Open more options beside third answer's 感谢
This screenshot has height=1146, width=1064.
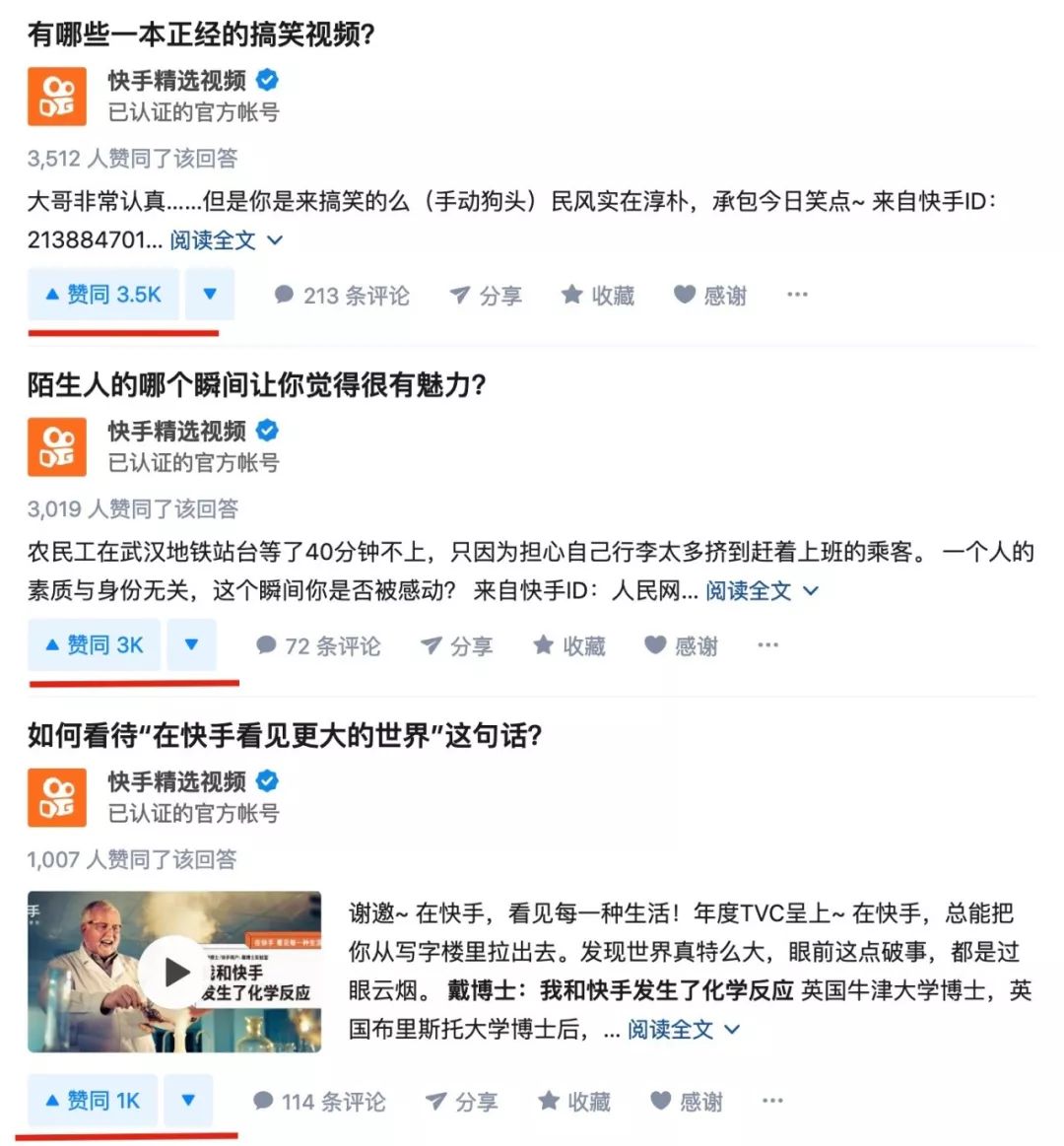[772, 1100]
